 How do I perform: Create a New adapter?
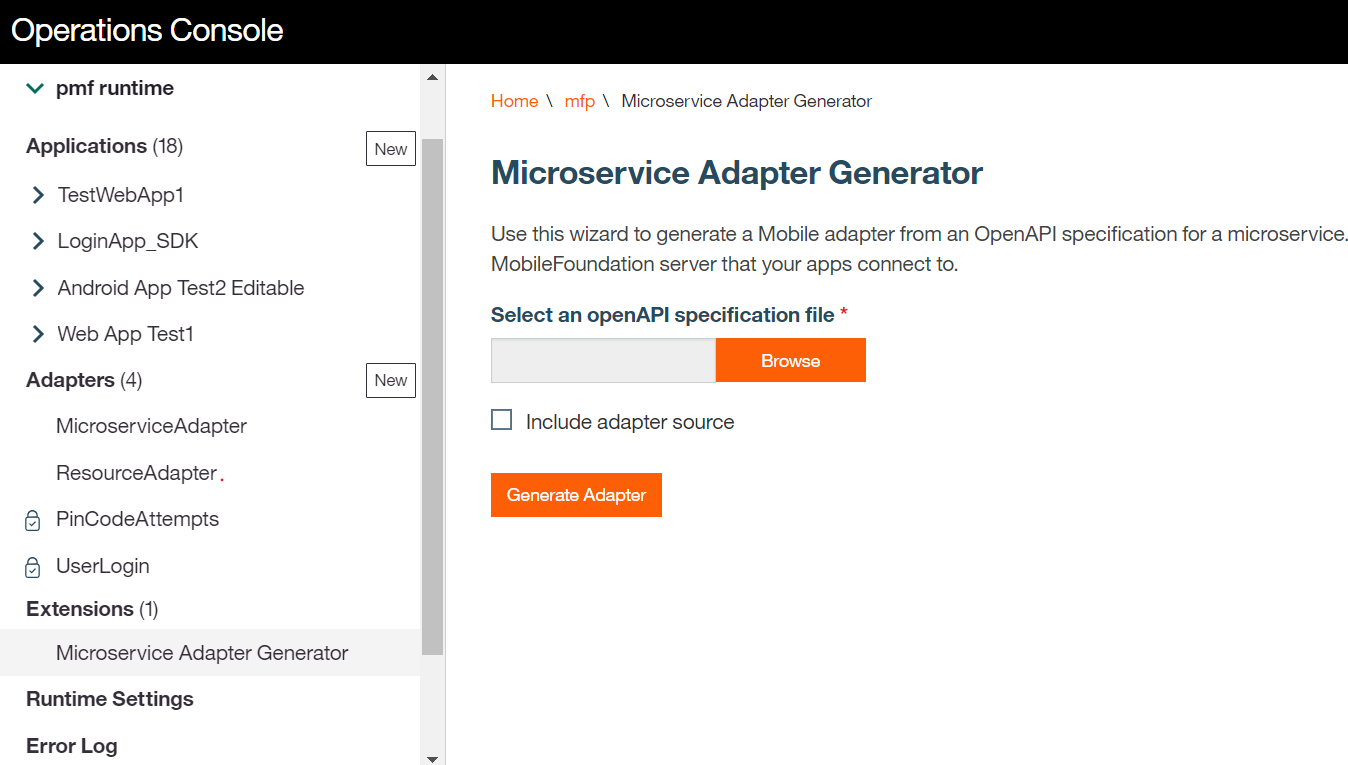[390, 380]
